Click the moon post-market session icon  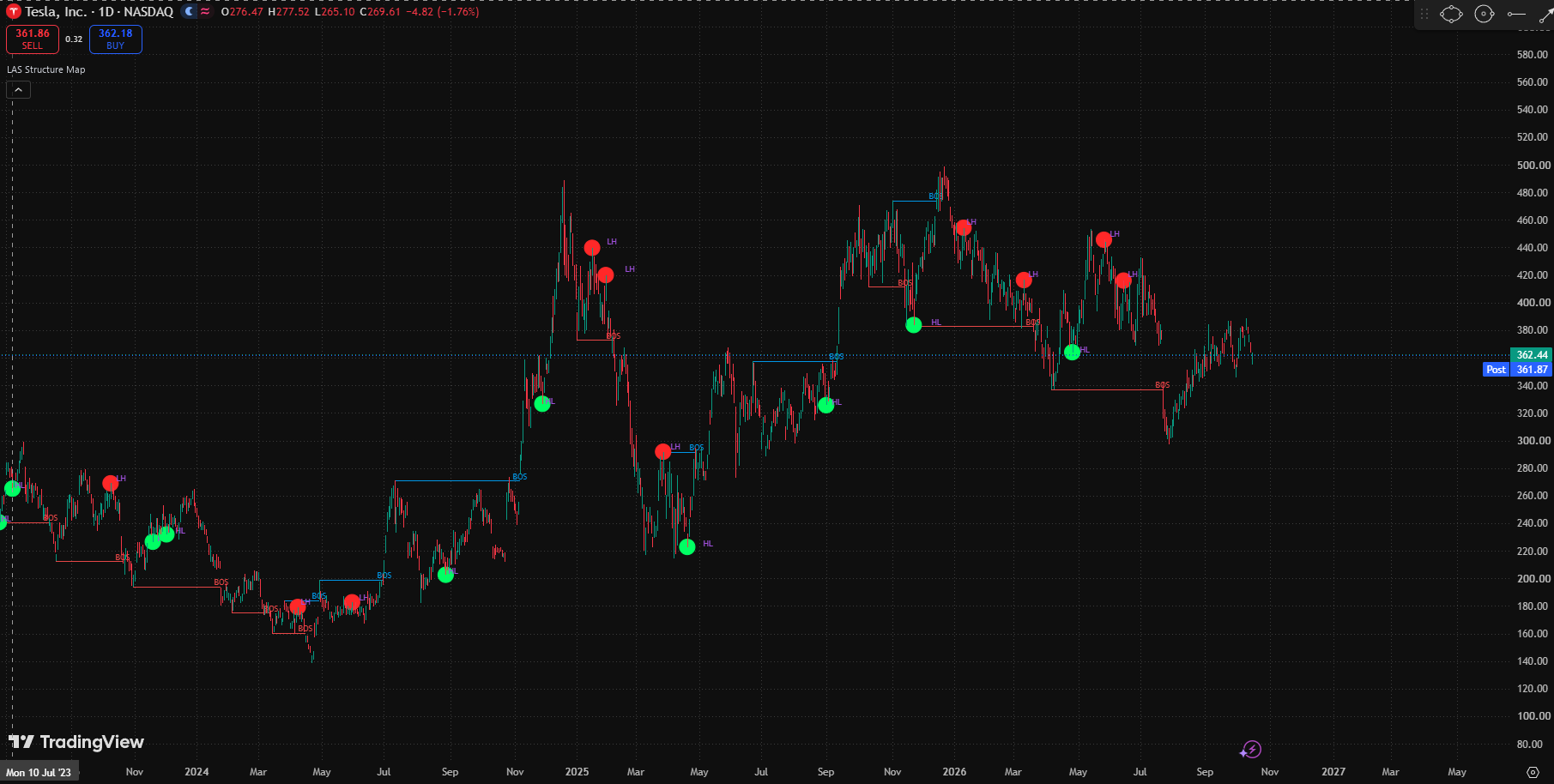(189, 11)
